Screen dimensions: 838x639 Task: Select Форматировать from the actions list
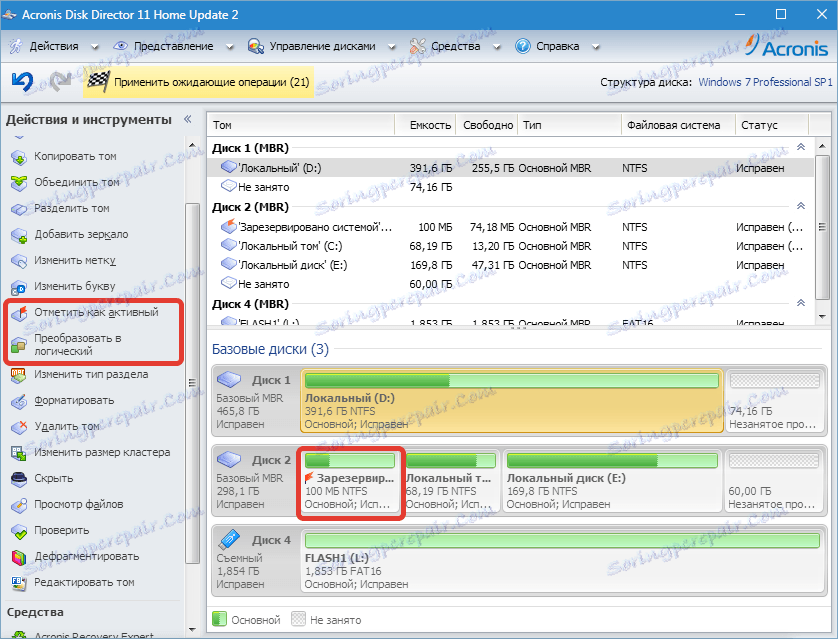74,401
